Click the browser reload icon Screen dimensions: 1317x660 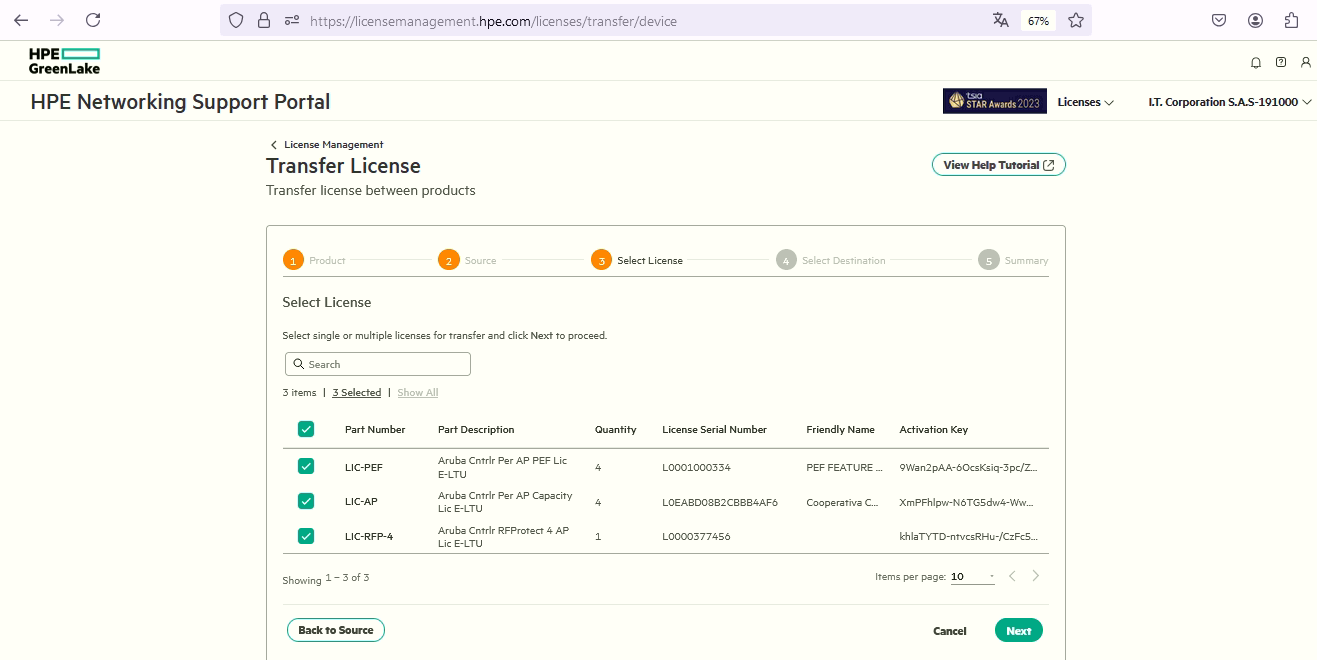coord(93,20)
